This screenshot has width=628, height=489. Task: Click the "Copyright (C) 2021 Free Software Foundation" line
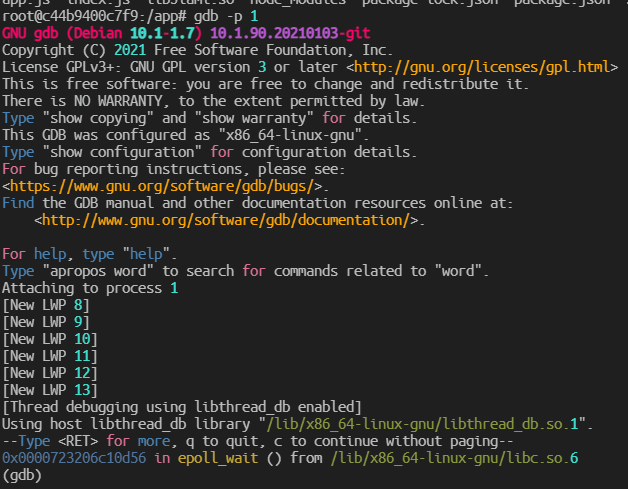[x=197, y=50]
